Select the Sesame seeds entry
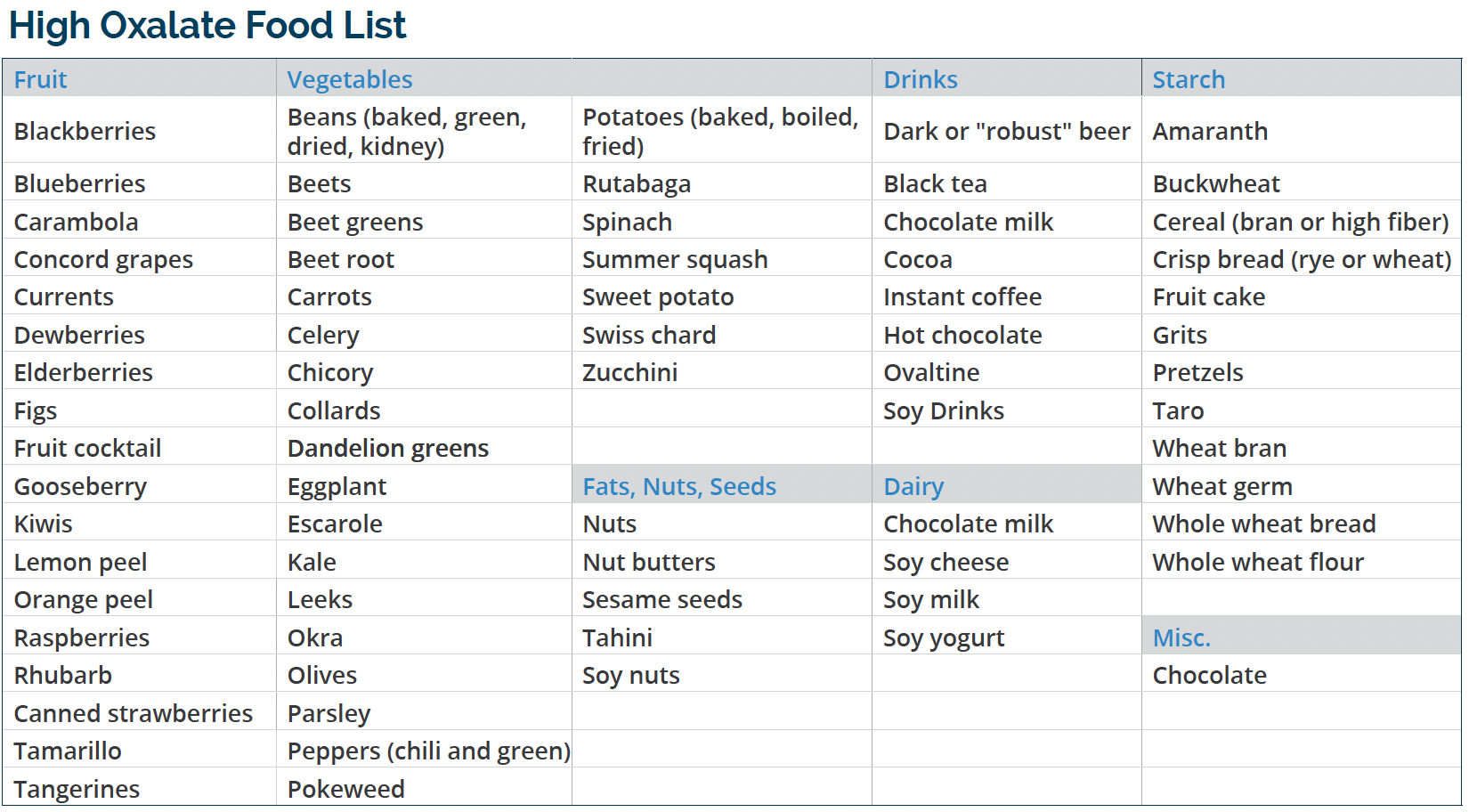The image size is (1469, 812). coord(662,599)
